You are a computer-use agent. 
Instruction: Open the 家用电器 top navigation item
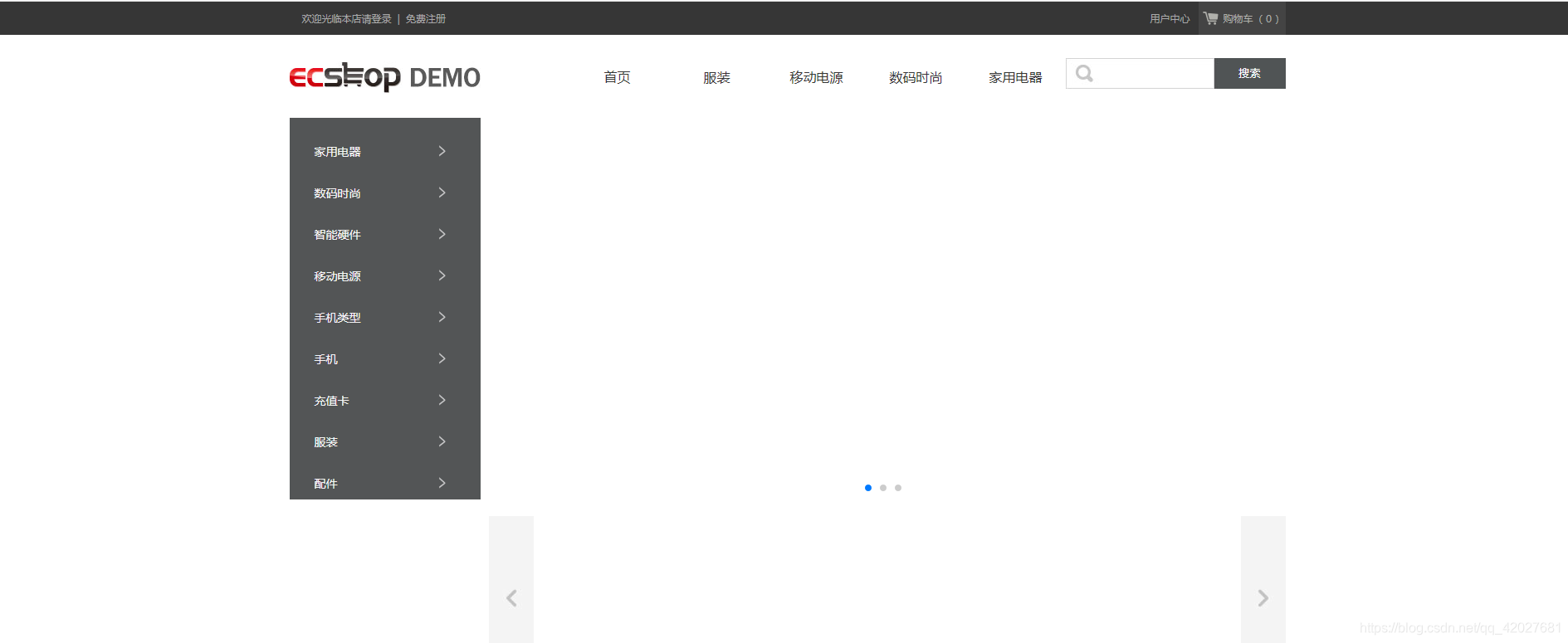pos(1015,77)
